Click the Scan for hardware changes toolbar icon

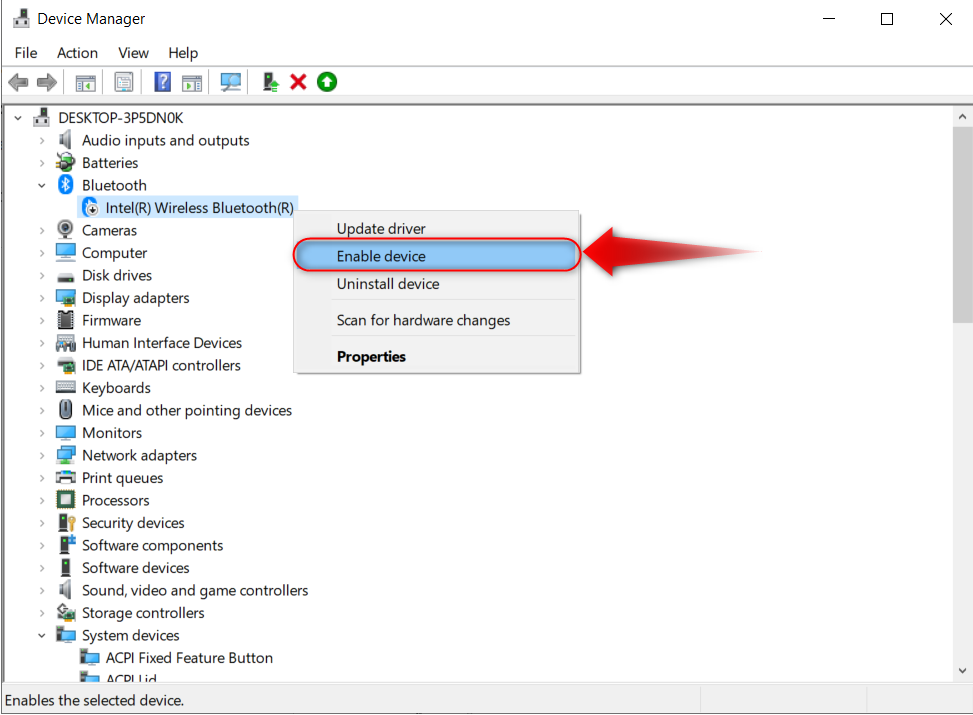click(231, 82)
